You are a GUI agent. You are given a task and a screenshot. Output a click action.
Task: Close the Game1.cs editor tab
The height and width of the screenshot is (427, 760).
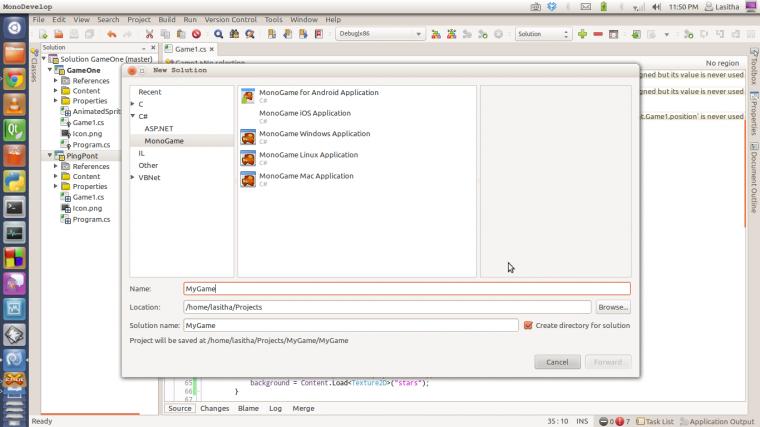[212, 49]
